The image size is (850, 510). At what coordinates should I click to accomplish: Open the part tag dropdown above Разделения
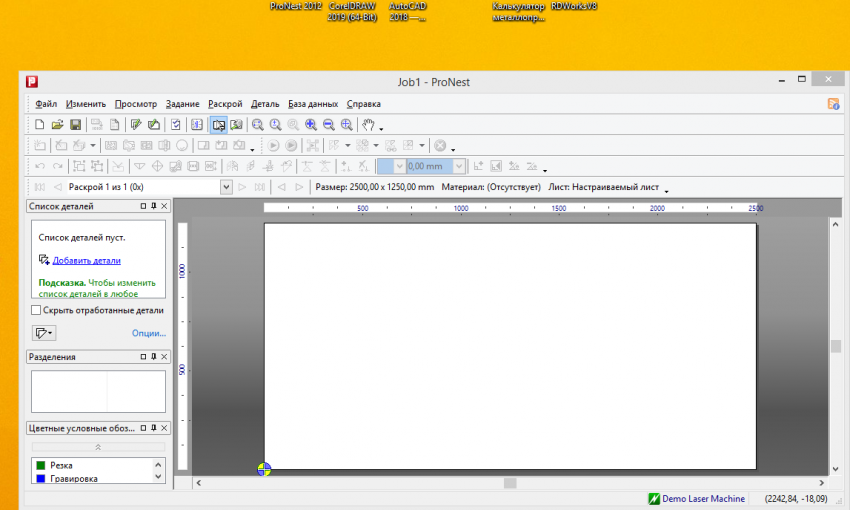tap(44, 333)
